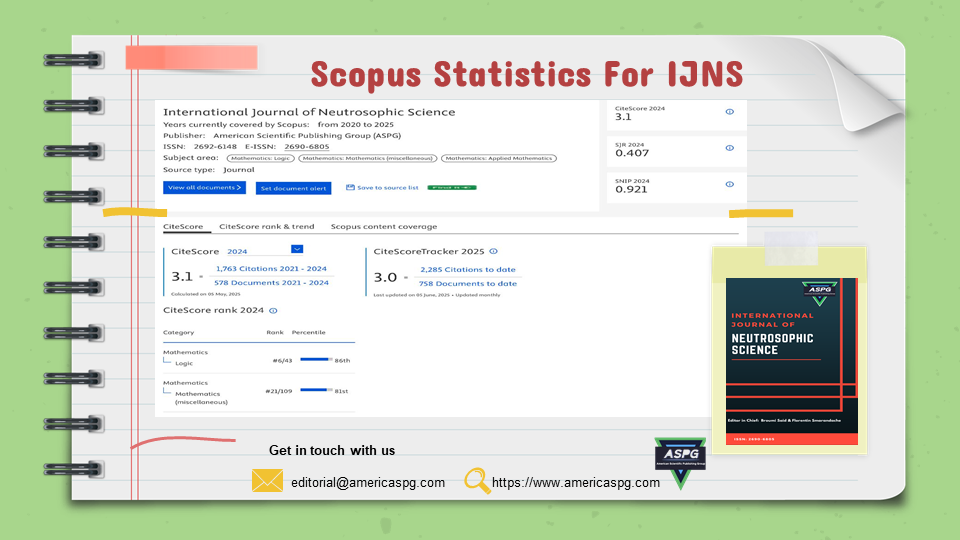Click the SNIP 2024 info icon

click(729, 184)
